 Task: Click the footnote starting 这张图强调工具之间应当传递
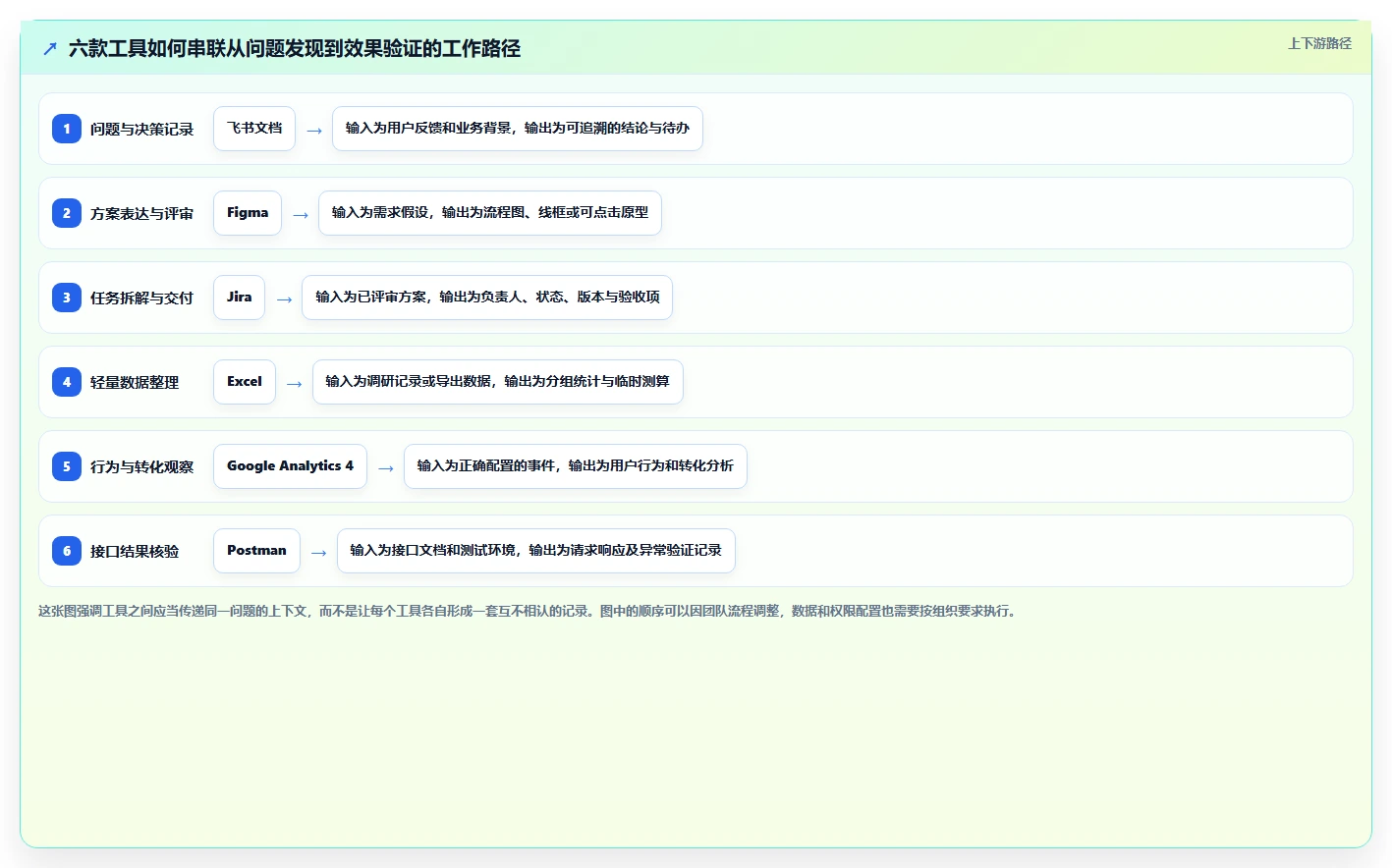pos(527,611)
